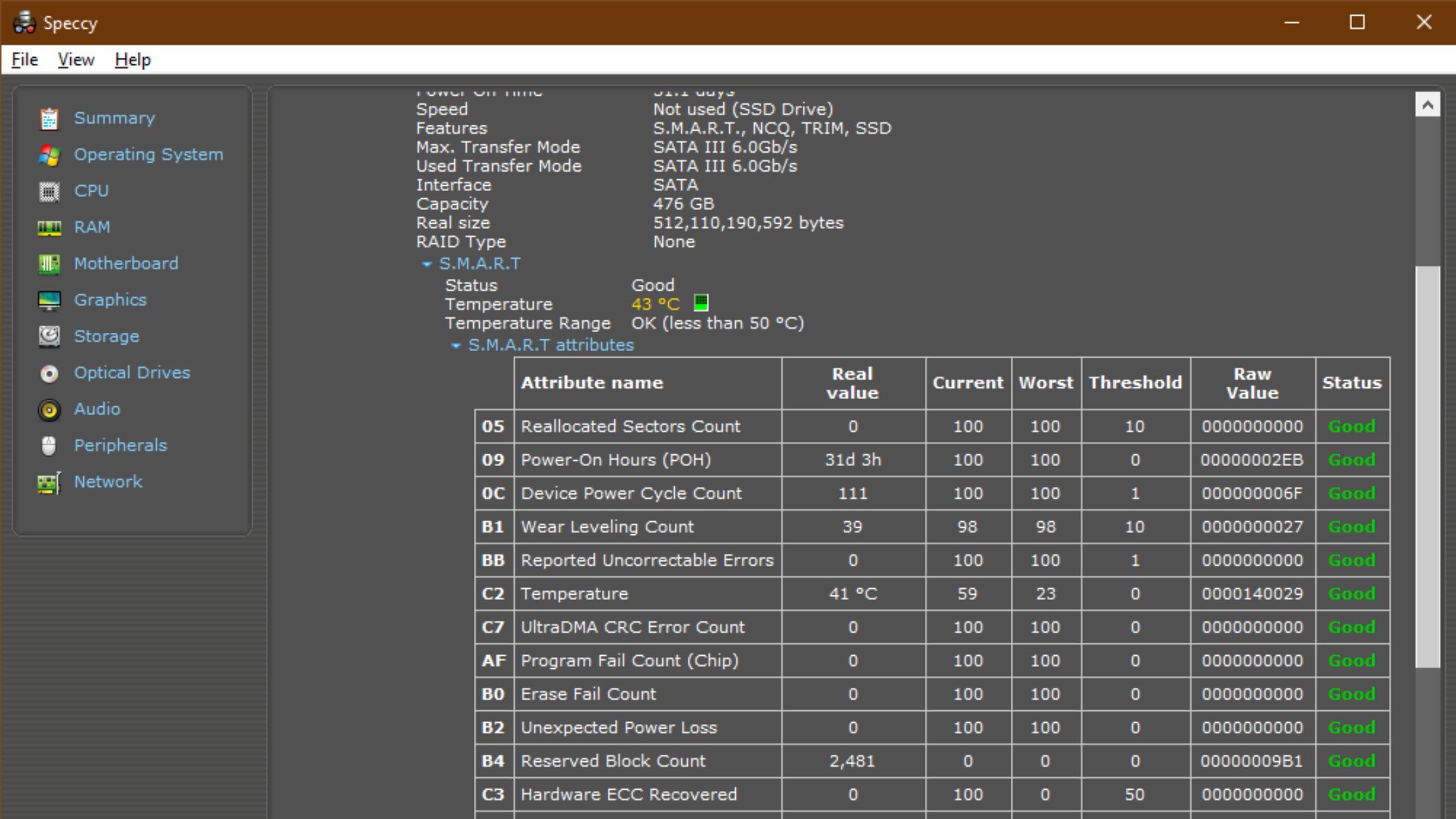Open the Summary section
The height and width of the screenshot is (819, 1456).
pos(114,118)
